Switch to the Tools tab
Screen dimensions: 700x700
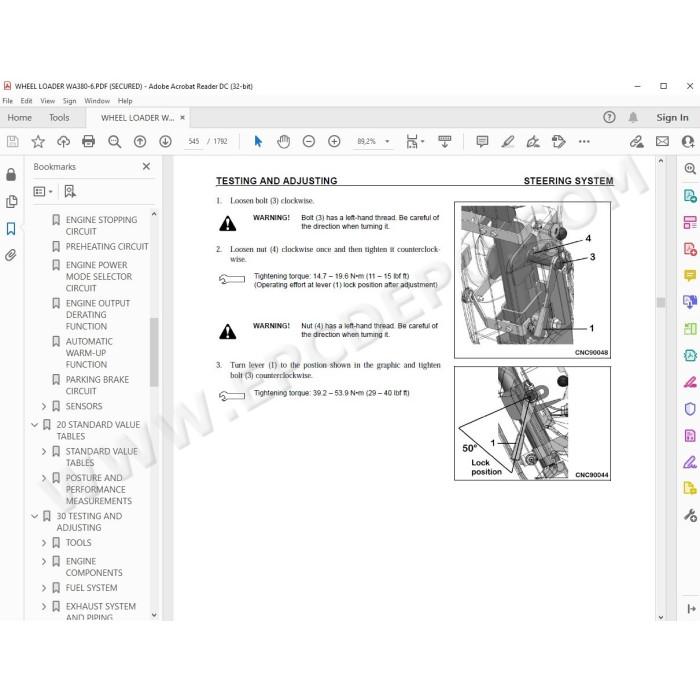click(59, 118)
